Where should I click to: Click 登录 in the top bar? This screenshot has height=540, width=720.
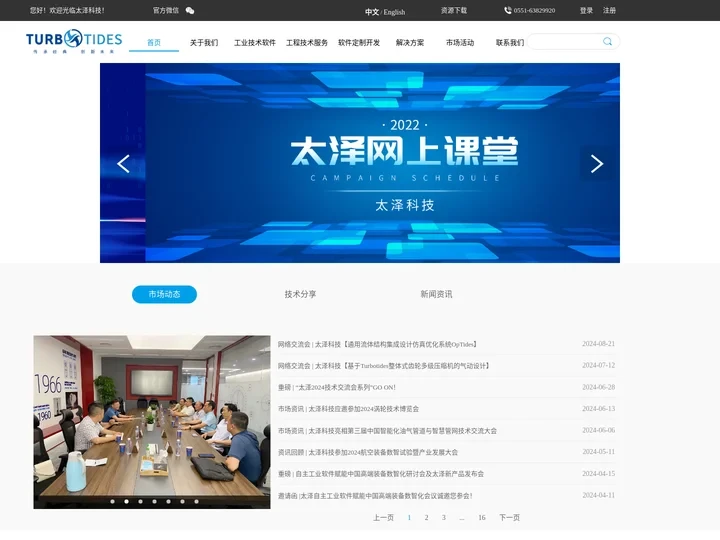(x=586, y=11)
